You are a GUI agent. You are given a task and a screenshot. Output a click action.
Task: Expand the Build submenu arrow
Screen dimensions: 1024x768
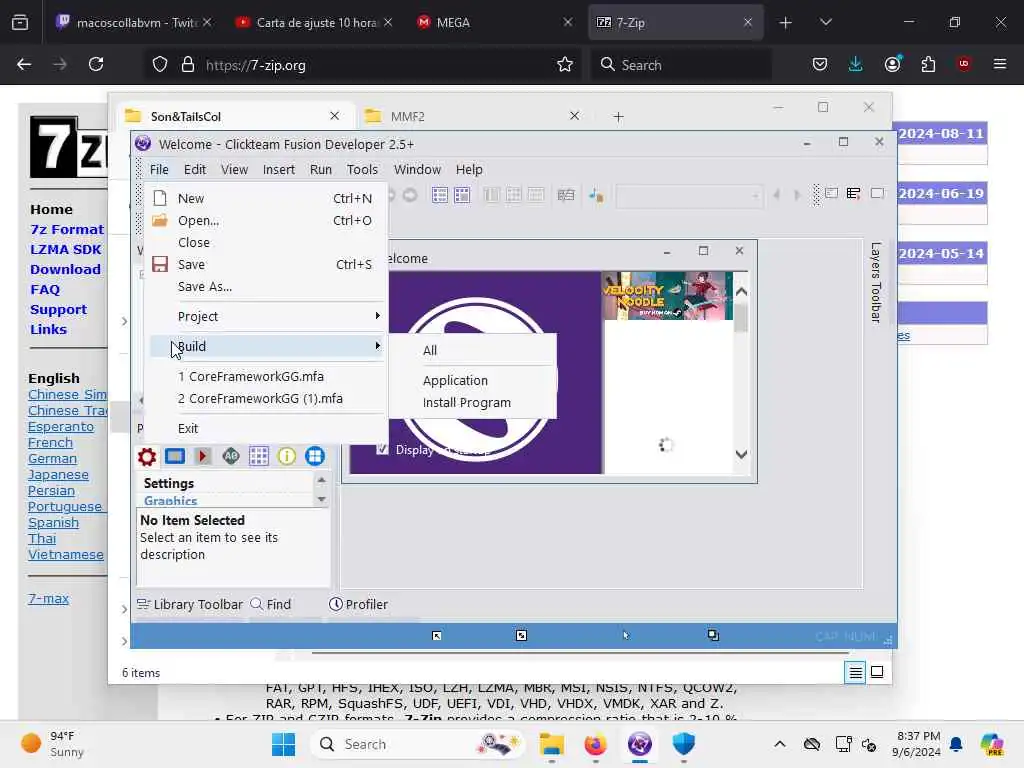click(377, 345)
